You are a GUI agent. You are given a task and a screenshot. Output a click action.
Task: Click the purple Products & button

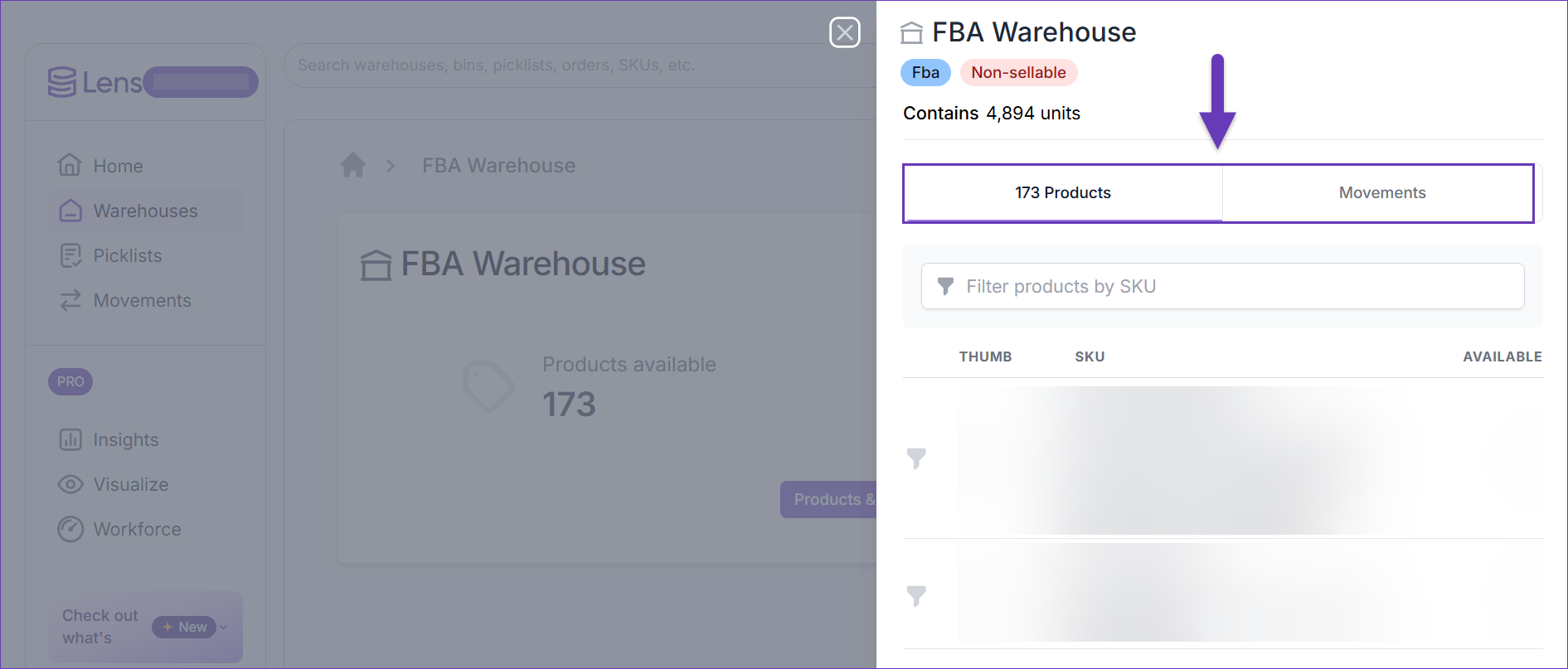828,499
